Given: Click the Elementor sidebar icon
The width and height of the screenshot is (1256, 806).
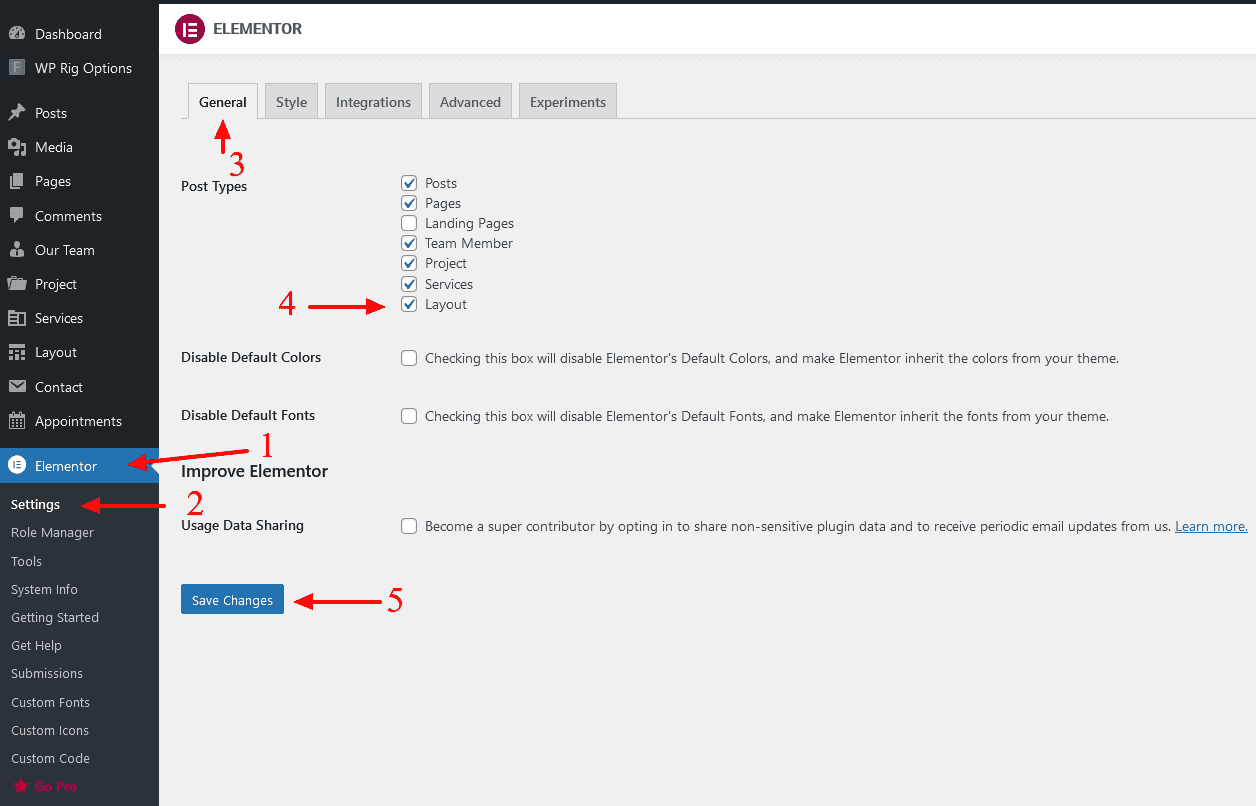Looking at the screenshot, I should point(16,466).
